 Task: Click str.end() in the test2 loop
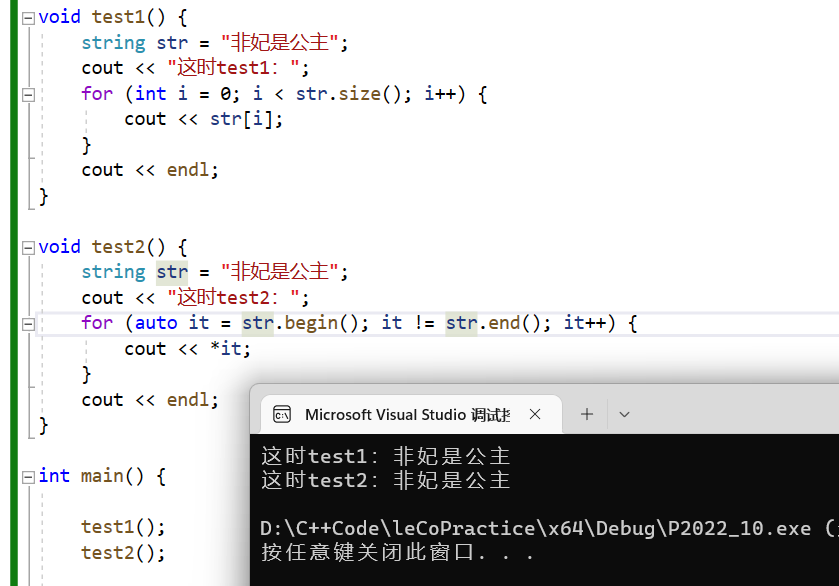click(x=493, y=323)
